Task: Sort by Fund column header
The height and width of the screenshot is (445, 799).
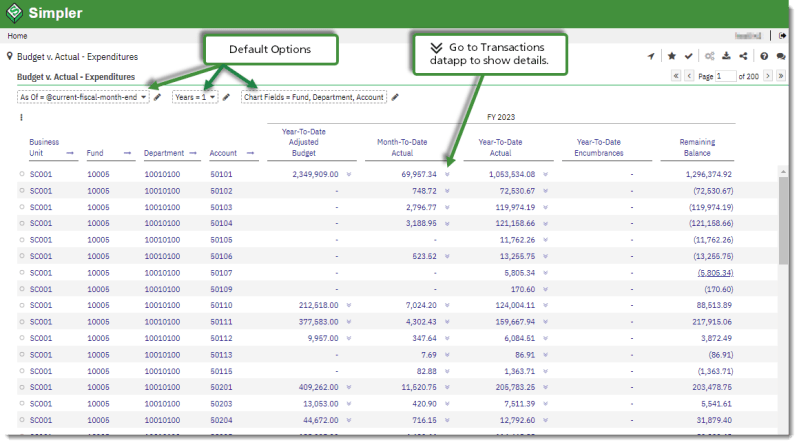Action: pos(95,153)
